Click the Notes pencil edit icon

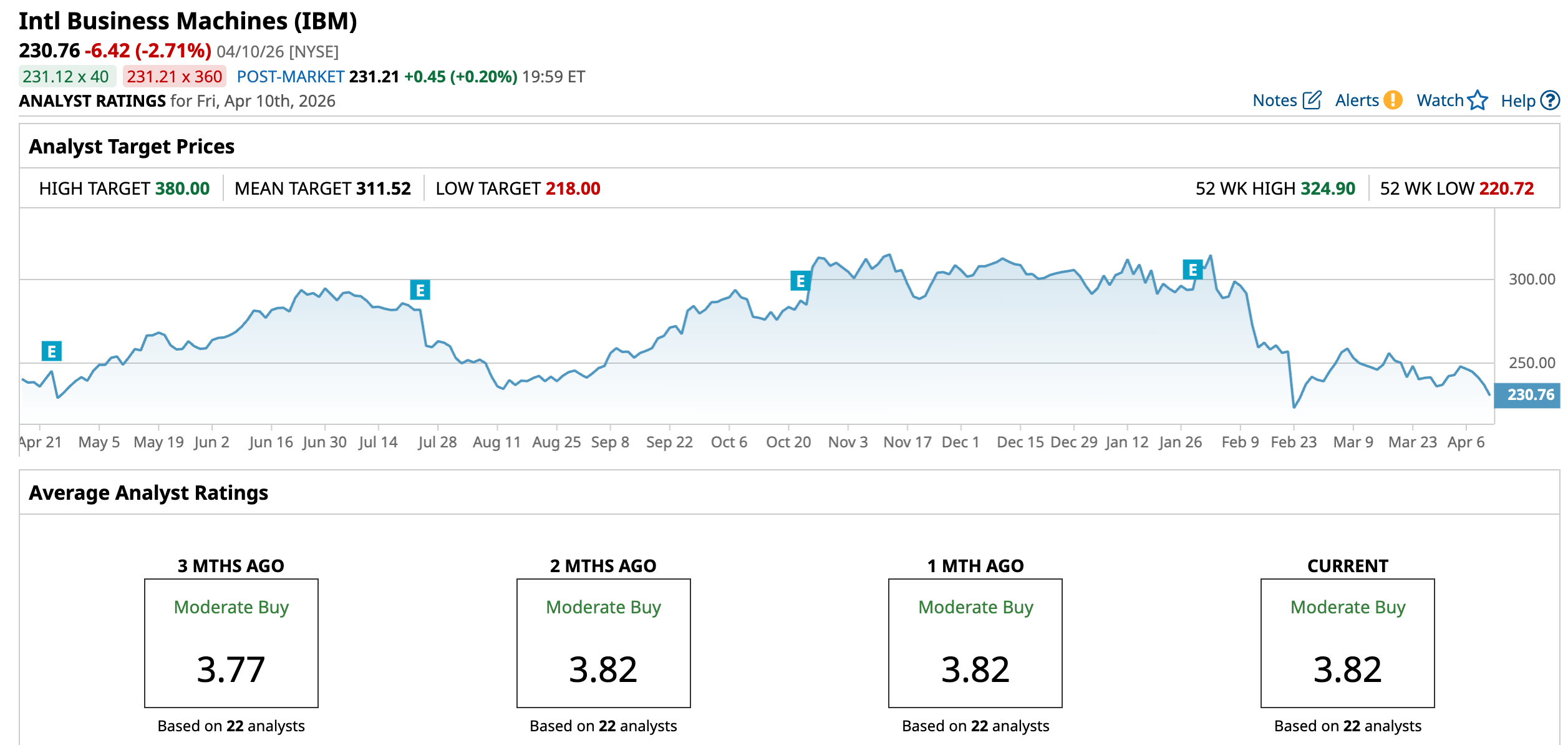click(x=1312, y=100)
